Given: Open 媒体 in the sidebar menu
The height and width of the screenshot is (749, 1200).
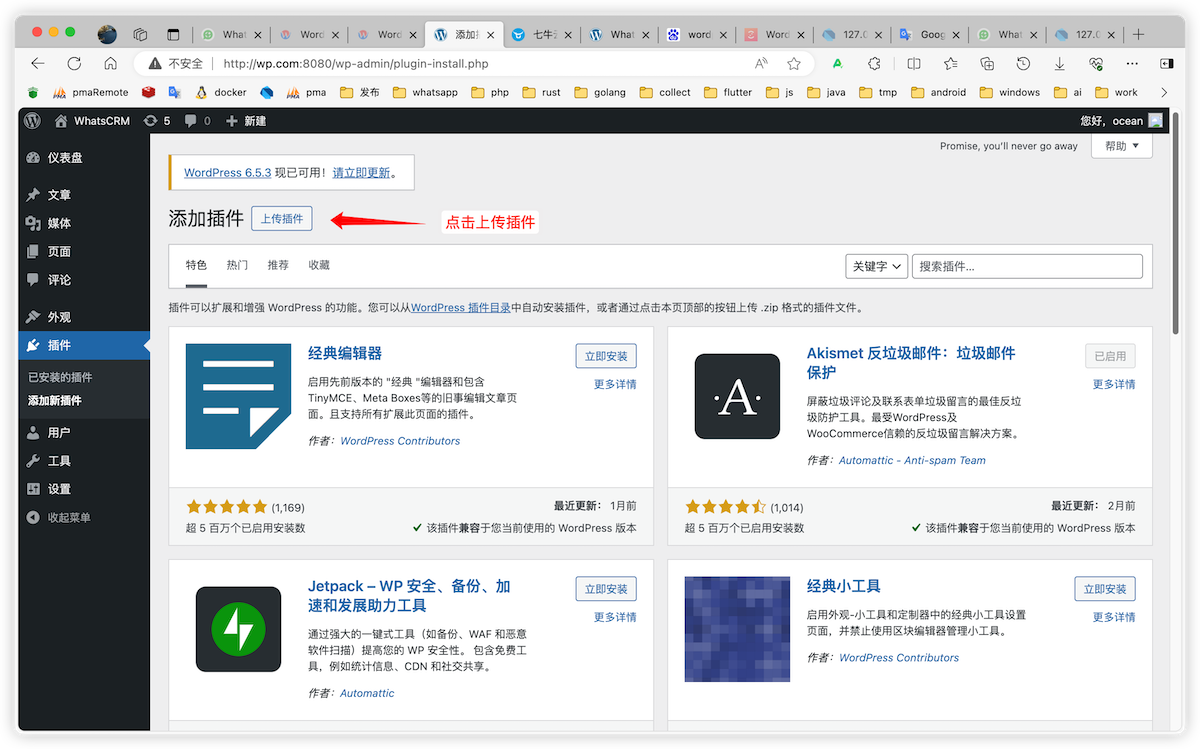Looking at the screenshot, I should coord(84,223).
